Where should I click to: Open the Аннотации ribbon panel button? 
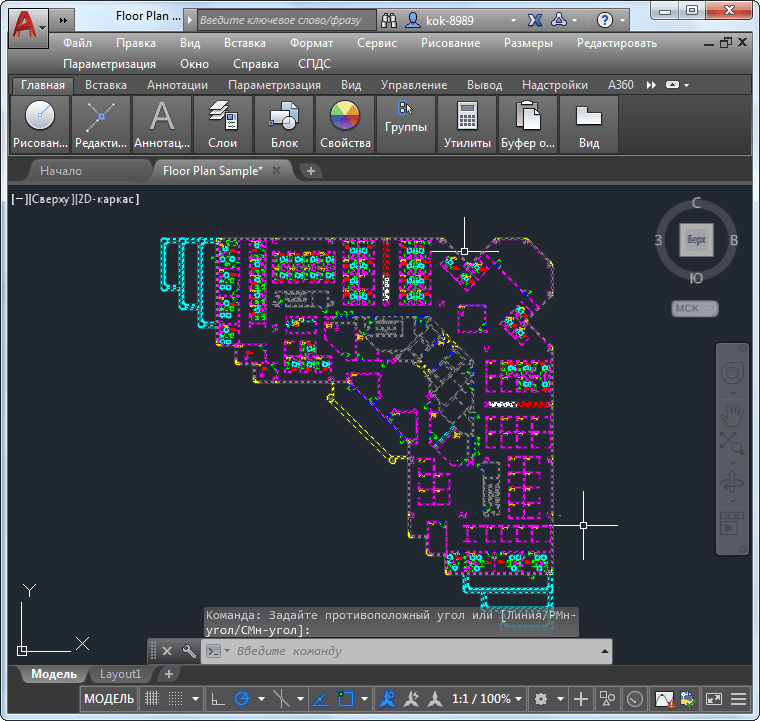coord(162,125)
